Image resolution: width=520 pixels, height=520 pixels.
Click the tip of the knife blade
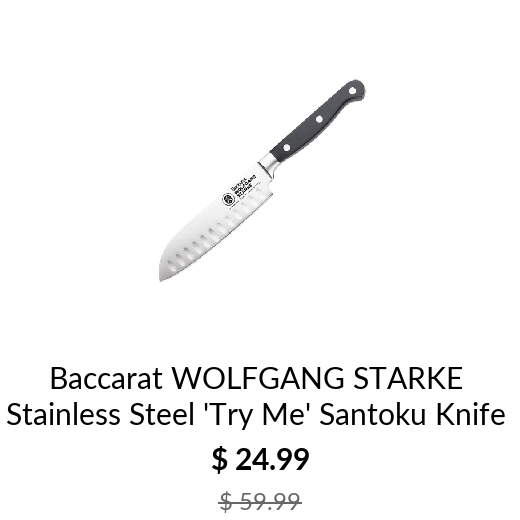[x=162, y=277]
